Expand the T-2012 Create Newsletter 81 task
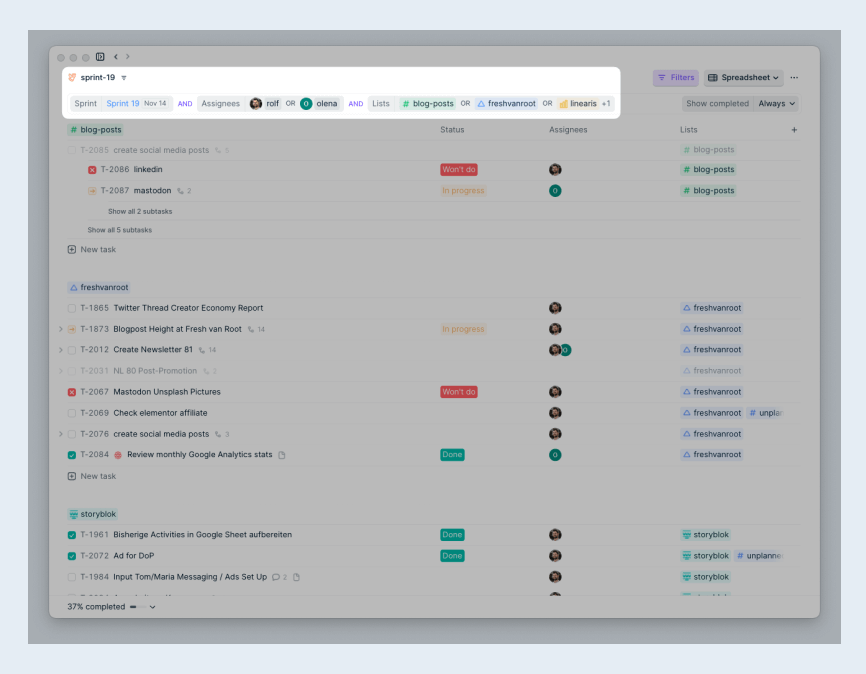The image size is (866, 674). click(x=60, y=350)
